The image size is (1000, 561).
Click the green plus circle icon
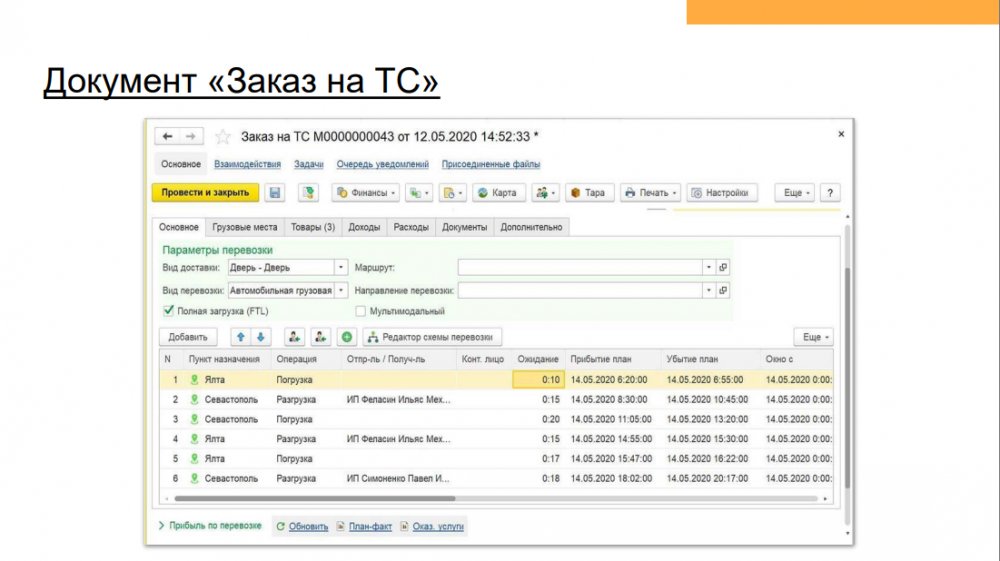[x=347, y=337]
